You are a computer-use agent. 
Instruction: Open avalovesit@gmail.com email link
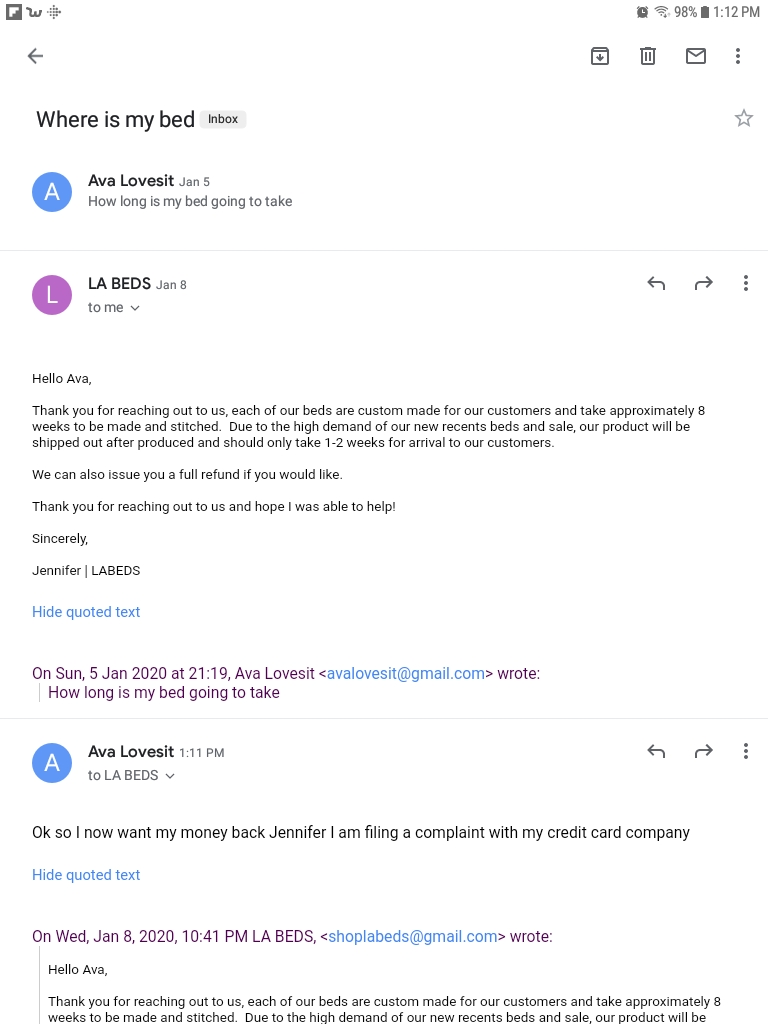(x=406, y=673)
